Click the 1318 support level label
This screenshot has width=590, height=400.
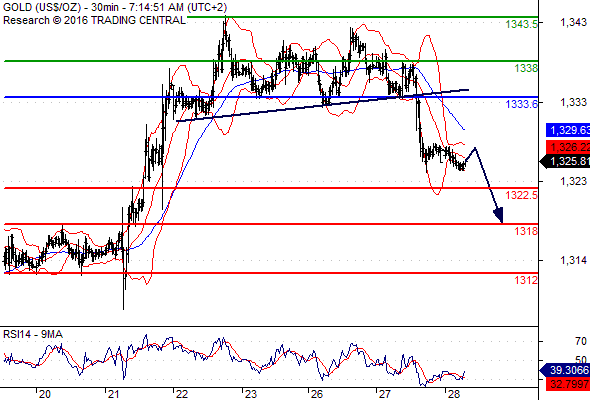[x=526, y=231]
